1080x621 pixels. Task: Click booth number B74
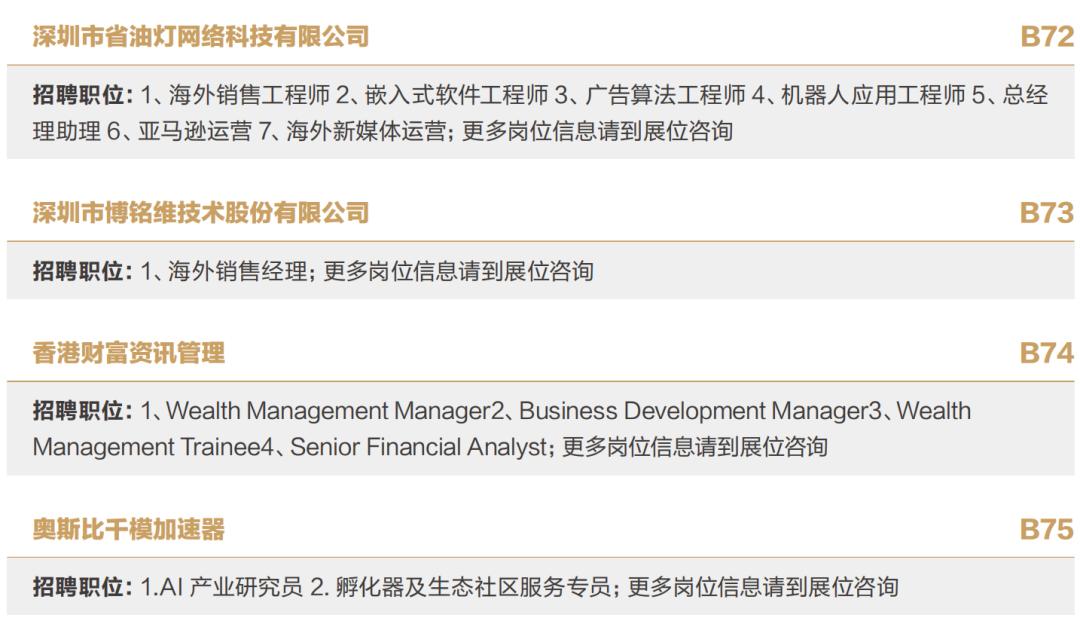coord(1046,354)
